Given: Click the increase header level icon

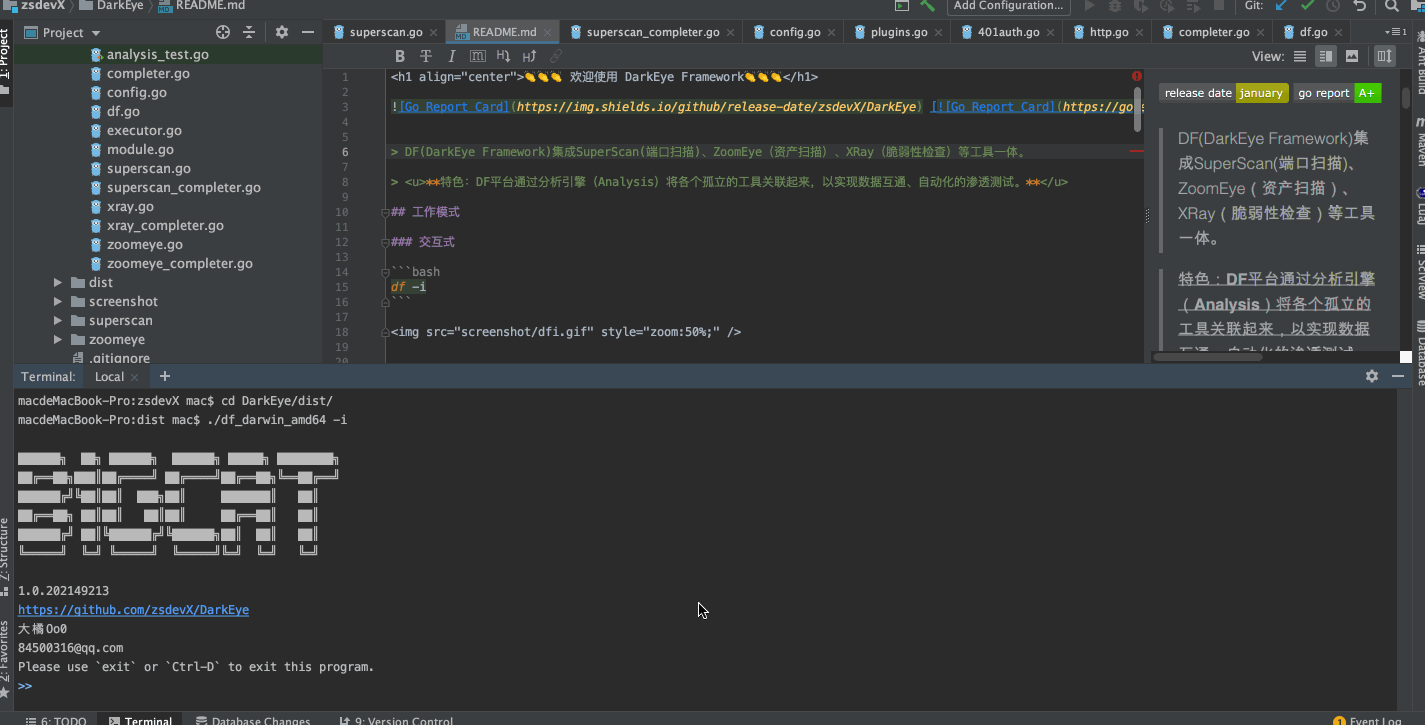Looking at the screenshot, I should [x=530, y=56].
